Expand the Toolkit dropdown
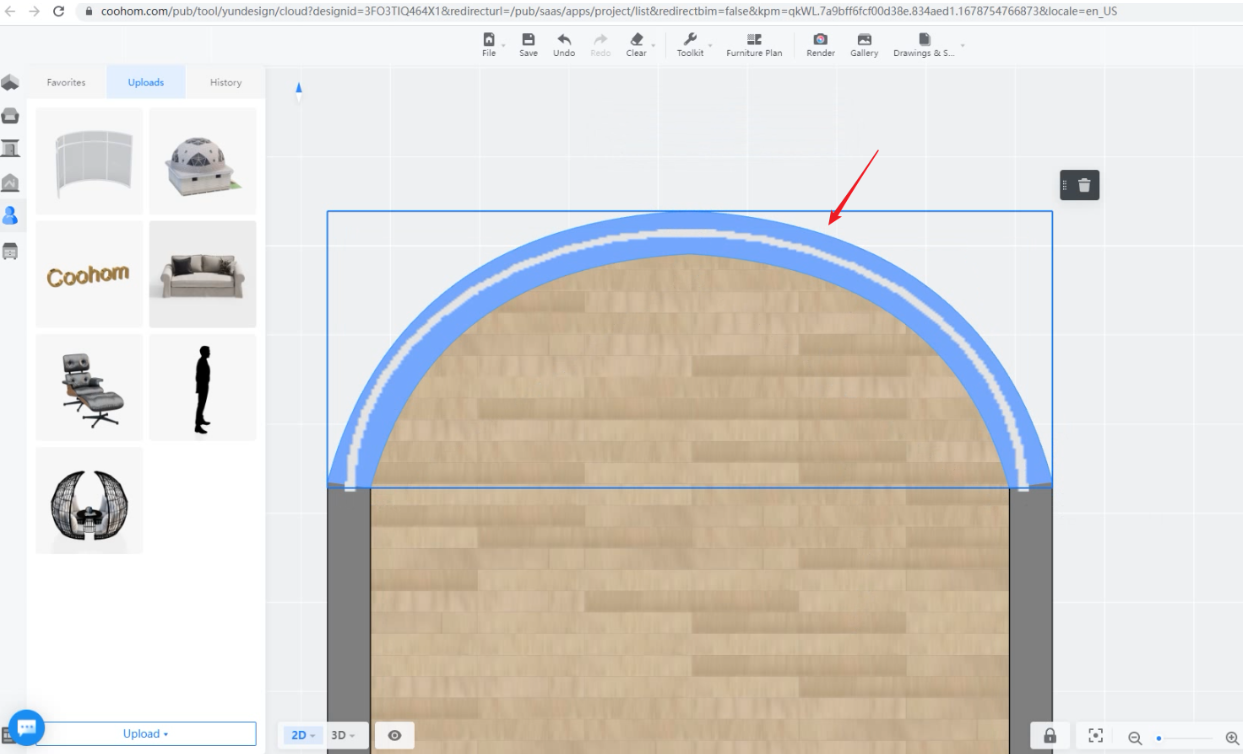 [690, 45]
